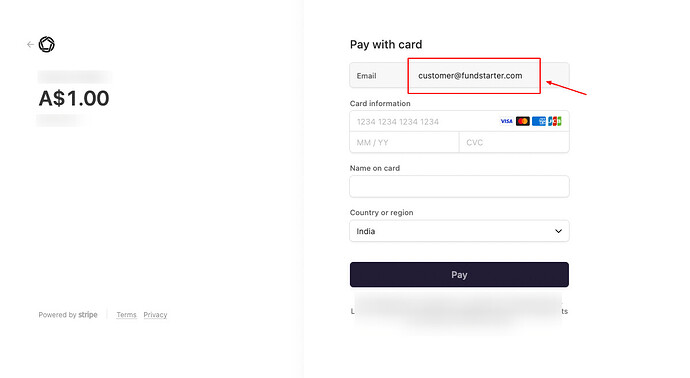Screen dimensions: 690x378
Task: Click the A$1.00 amount text
Action: [x=74, y=98]
